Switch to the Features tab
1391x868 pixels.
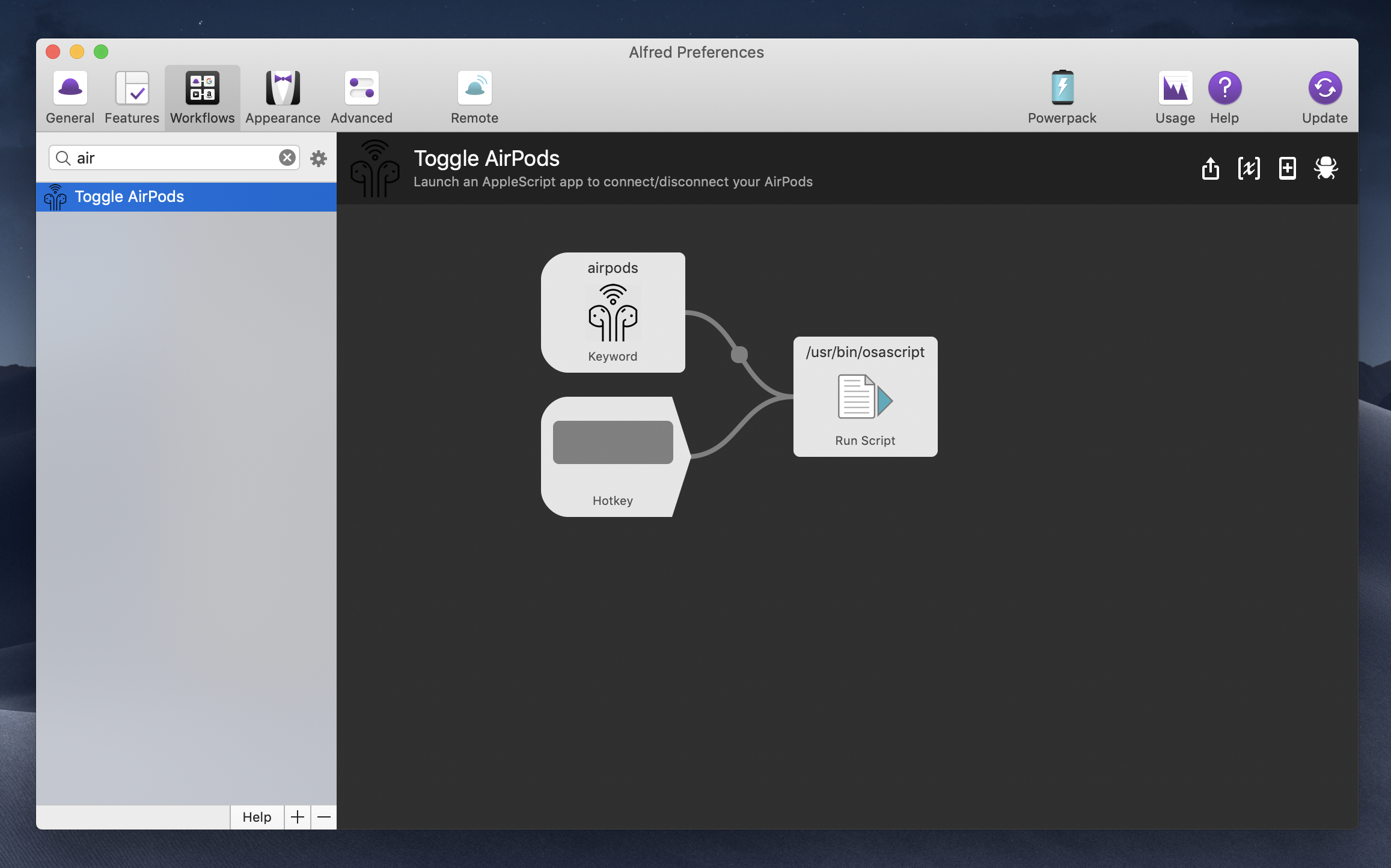pyautogui.click(x=132, y=98)
